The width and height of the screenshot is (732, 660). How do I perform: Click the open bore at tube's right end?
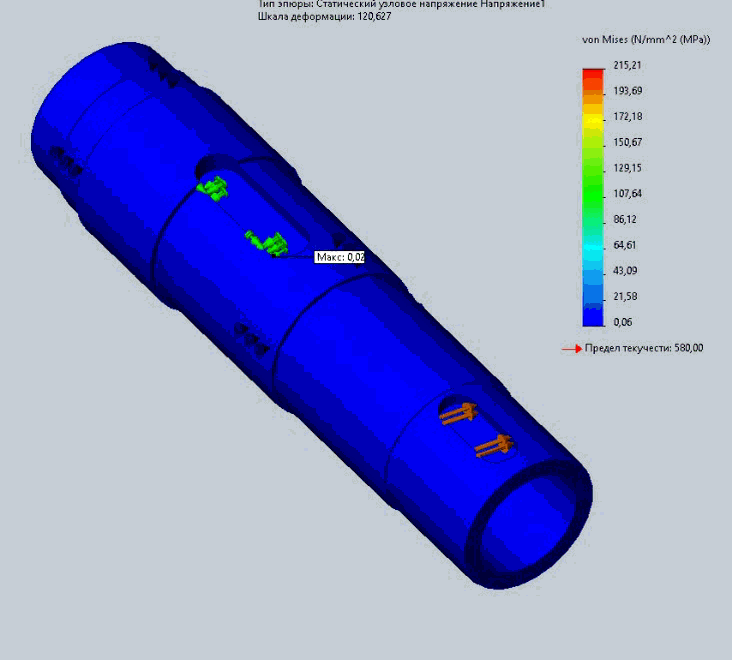[x=530, y=528]
